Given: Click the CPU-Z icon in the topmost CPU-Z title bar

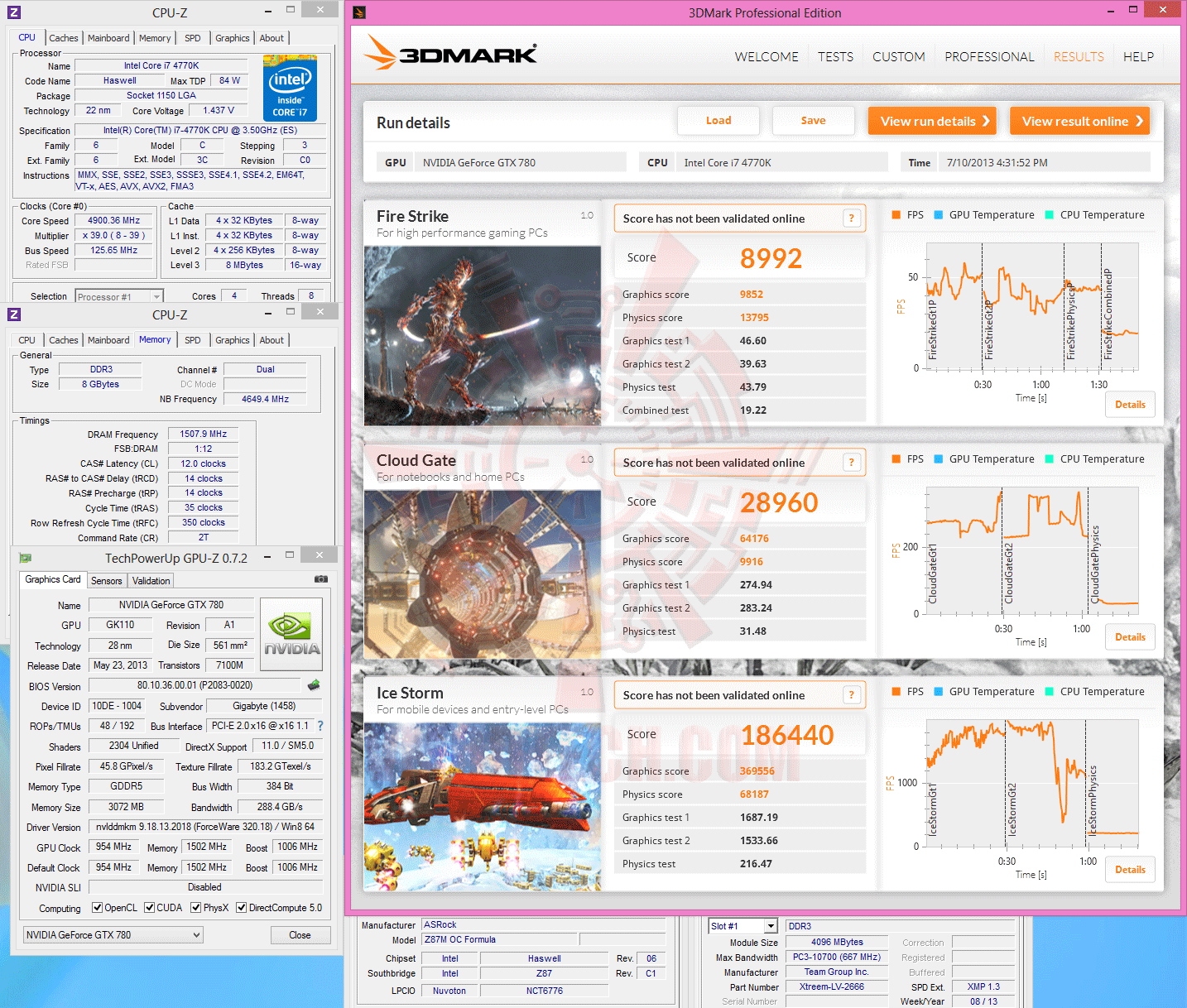Looking at the screenshot, I should click(13, 12).
